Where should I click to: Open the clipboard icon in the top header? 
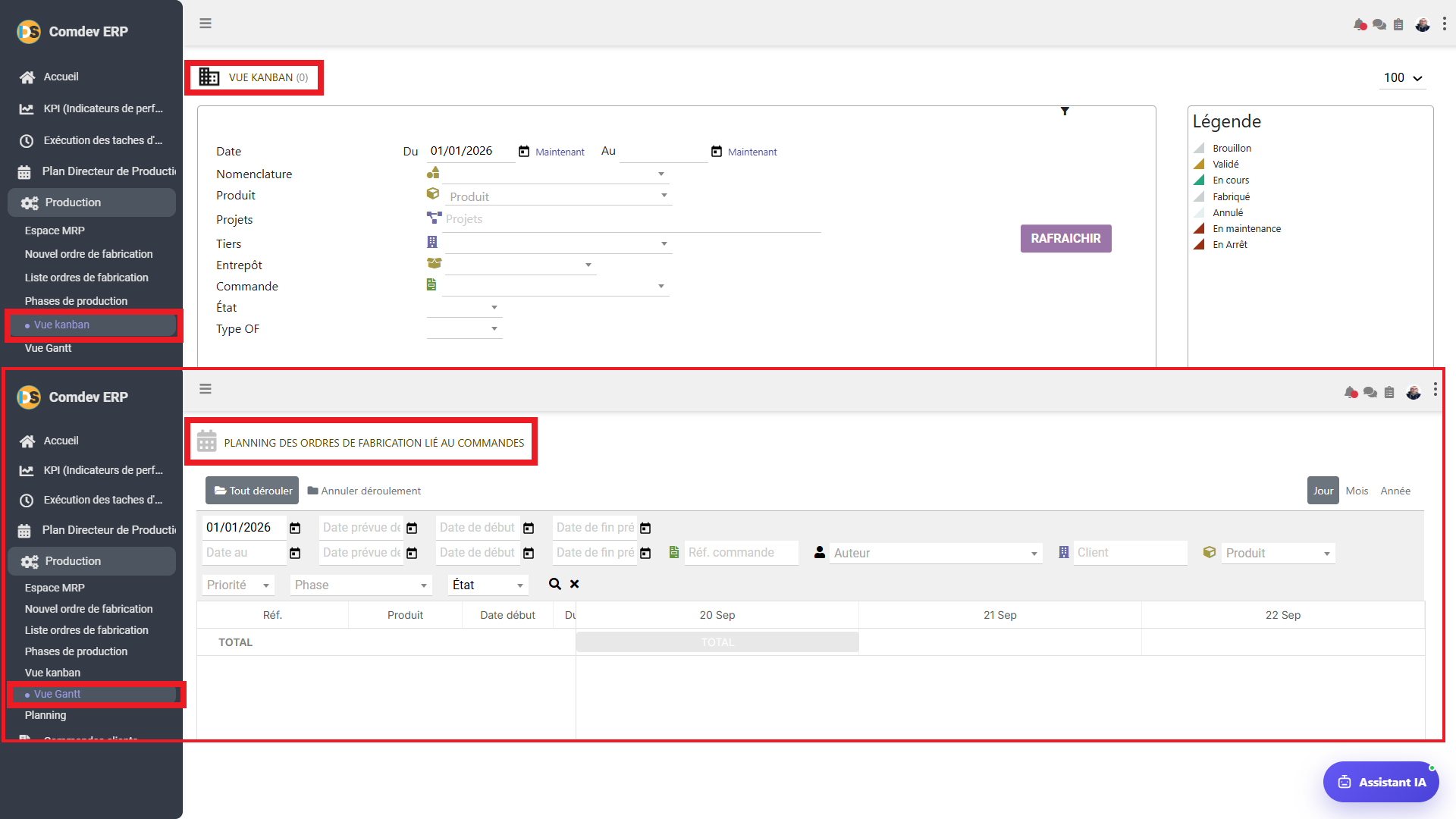click(1398, 24)
